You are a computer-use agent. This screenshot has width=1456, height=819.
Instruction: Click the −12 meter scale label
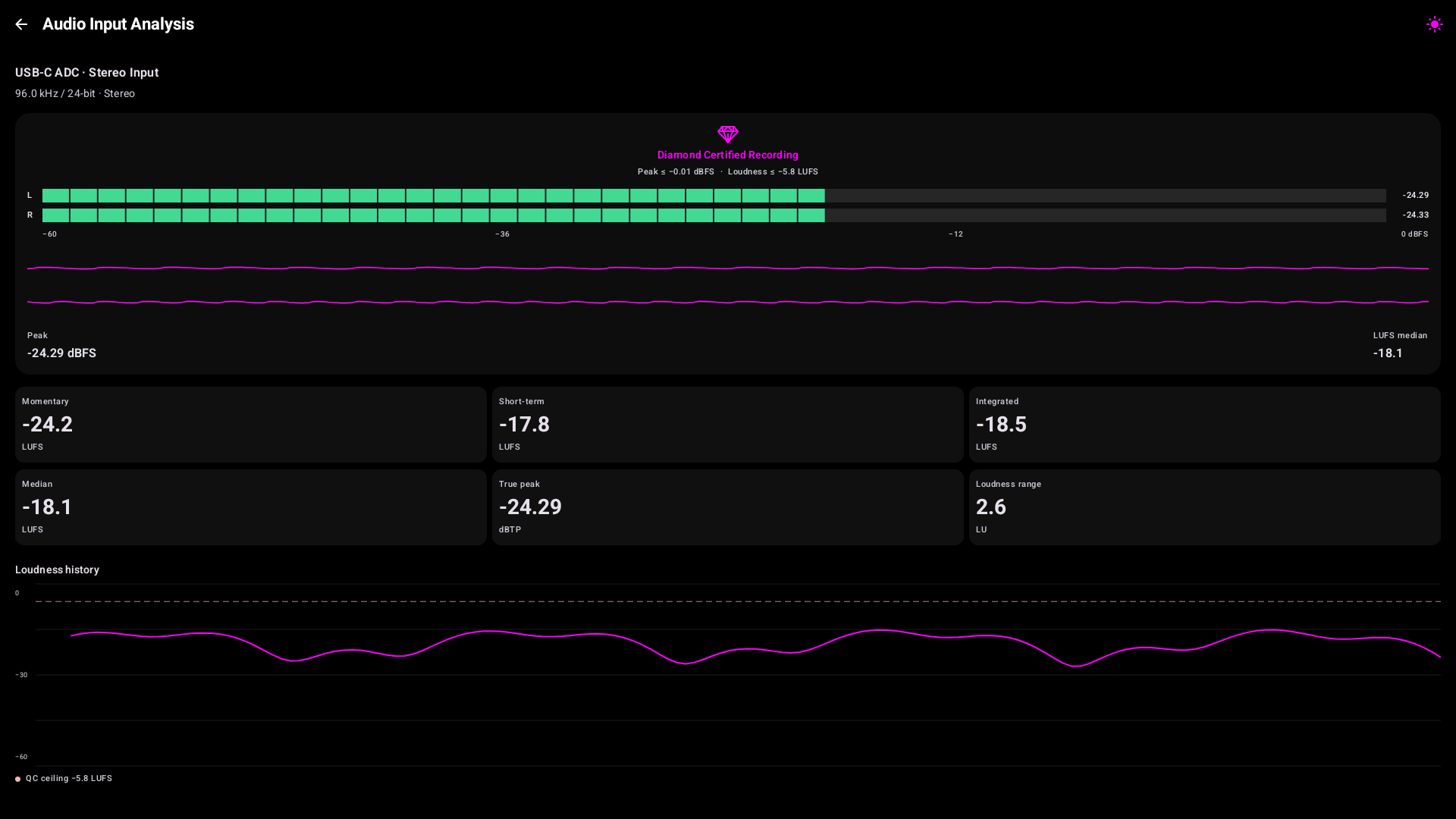pos(955,234)
